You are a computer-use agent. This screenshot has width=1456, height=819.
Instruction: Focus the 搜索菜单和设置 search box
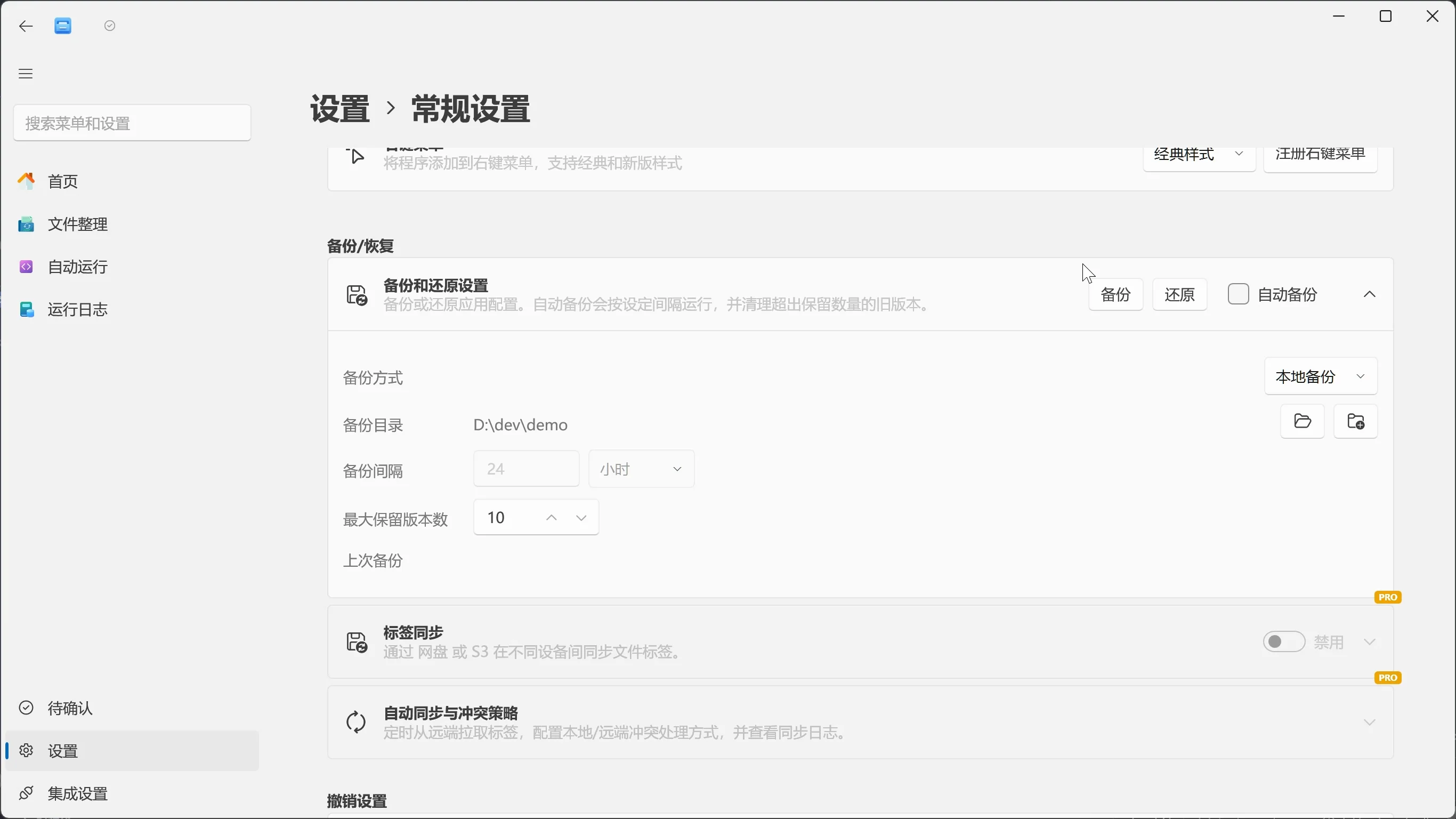tap(132, 123)
